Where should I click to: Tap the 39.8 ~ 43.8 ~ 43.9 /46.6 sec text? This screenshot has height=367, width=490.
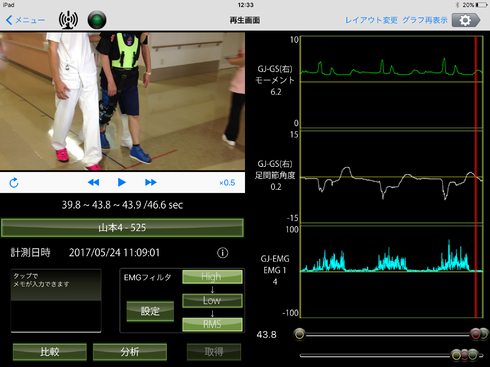122,205
